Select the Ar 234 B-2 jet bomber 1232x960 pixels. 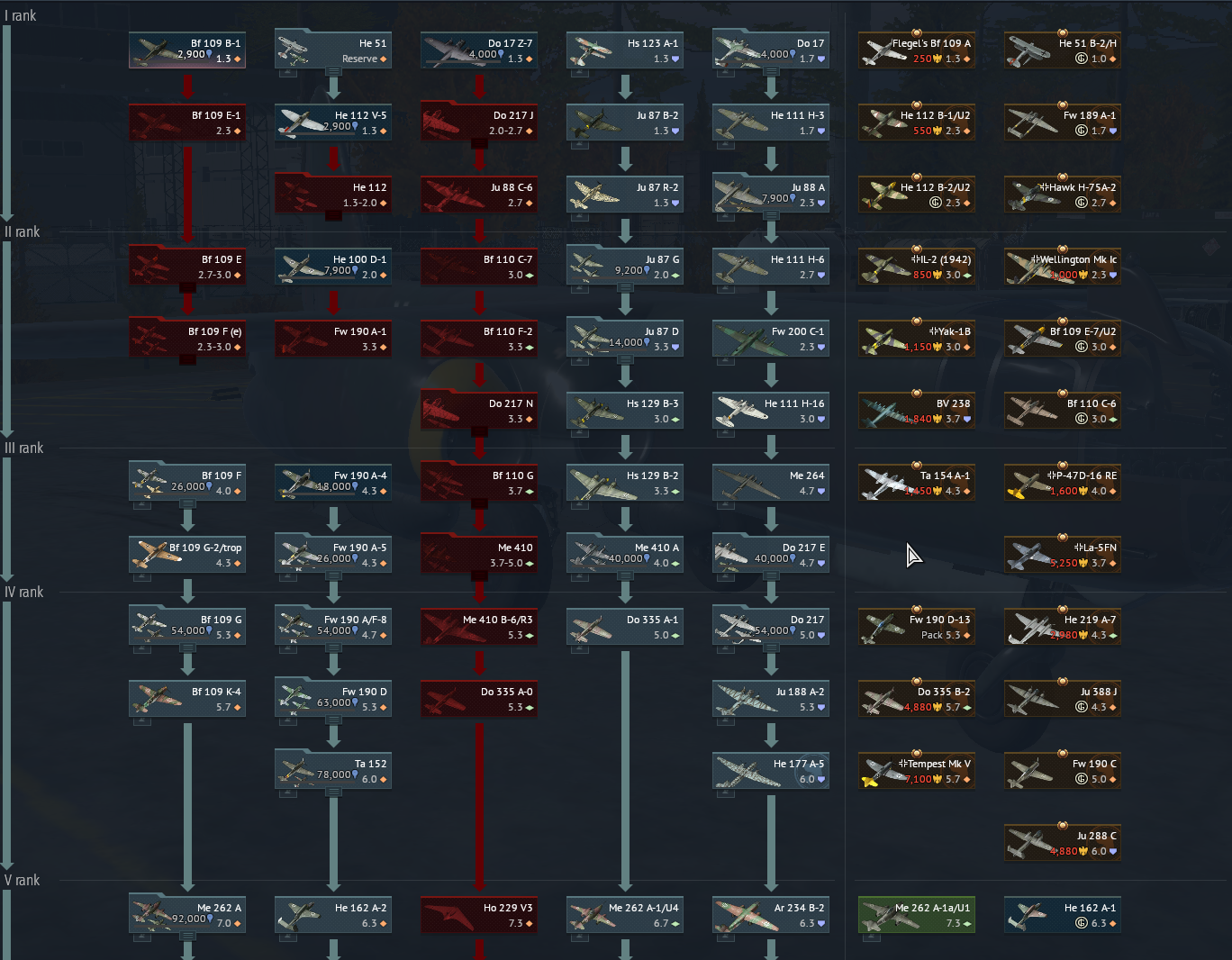click(771, 915)
